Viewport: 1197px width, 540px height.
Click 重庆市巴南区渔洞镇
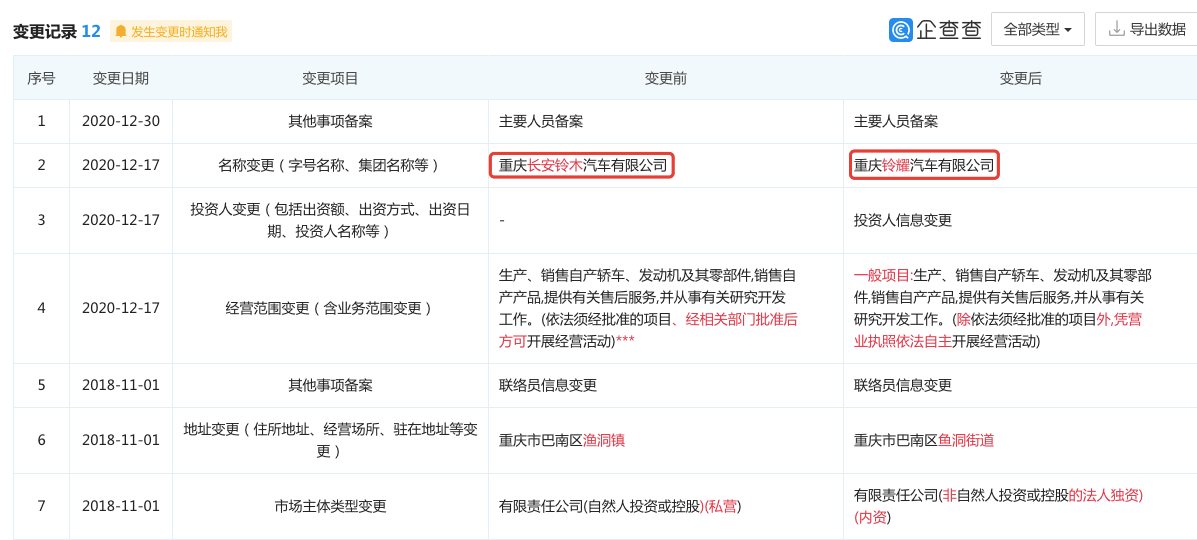(x=562, y=440)
